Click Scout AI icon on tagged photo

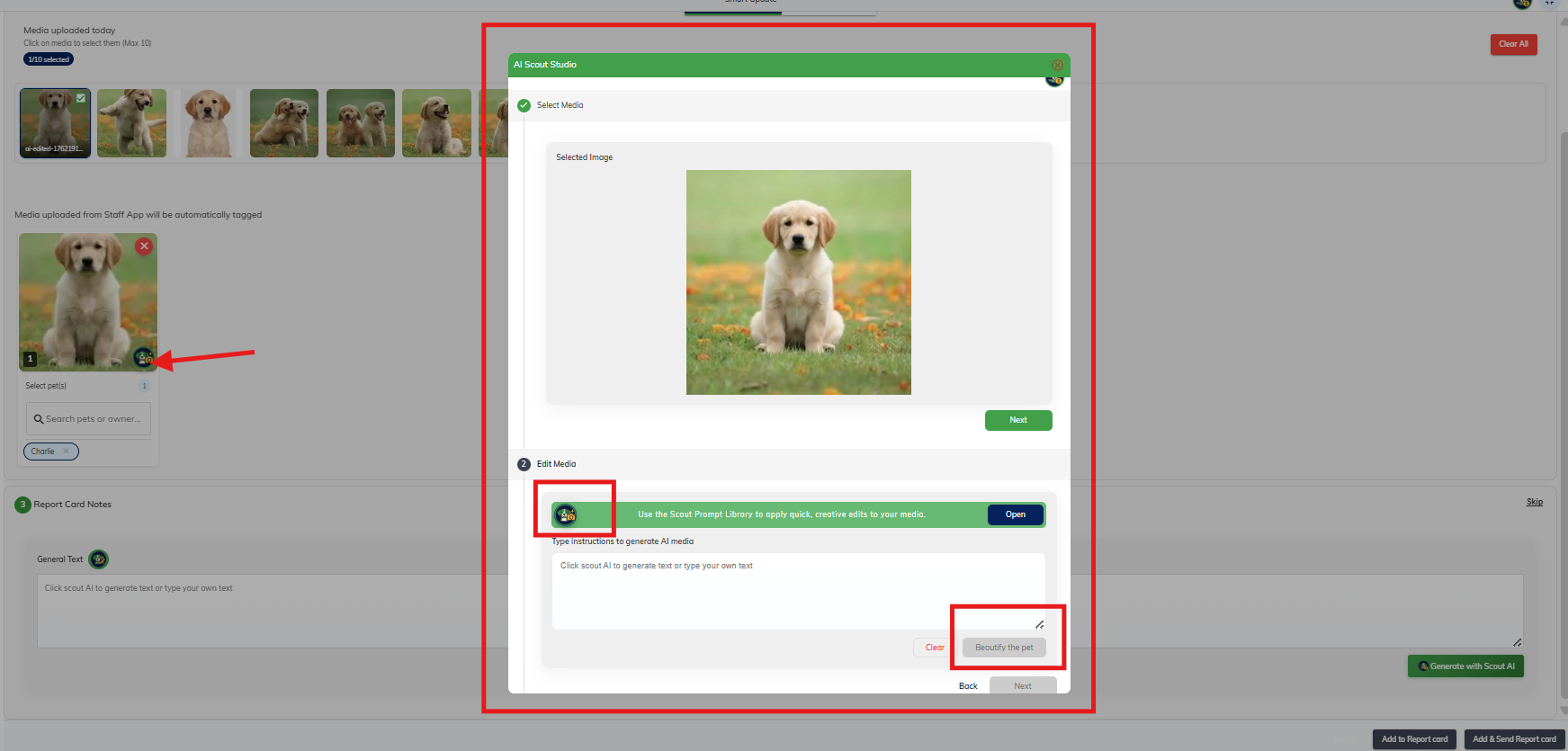pyautogui.click(x=143, y=357)
